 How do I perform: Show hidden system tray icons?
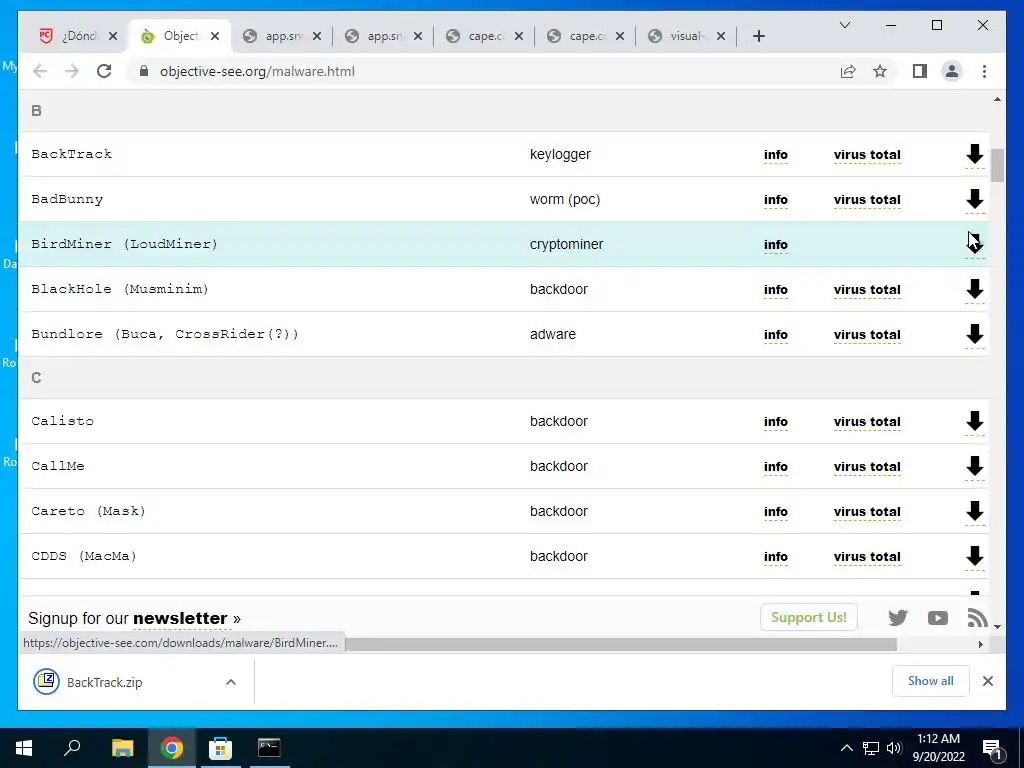[x=846, y=748]
